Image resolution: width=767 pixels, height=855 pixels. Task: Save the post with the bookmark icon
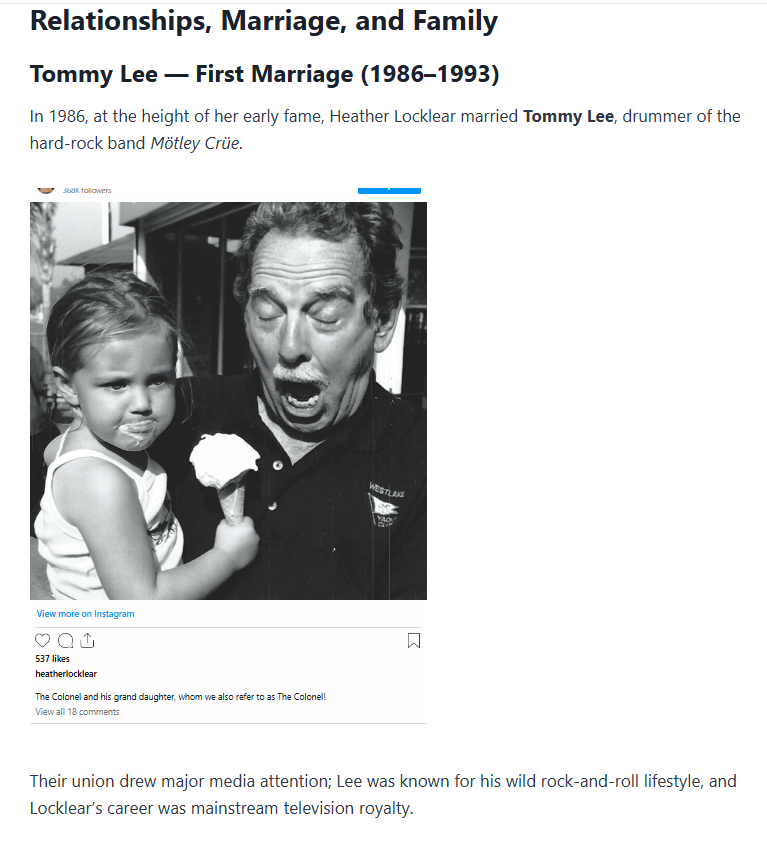415,641
